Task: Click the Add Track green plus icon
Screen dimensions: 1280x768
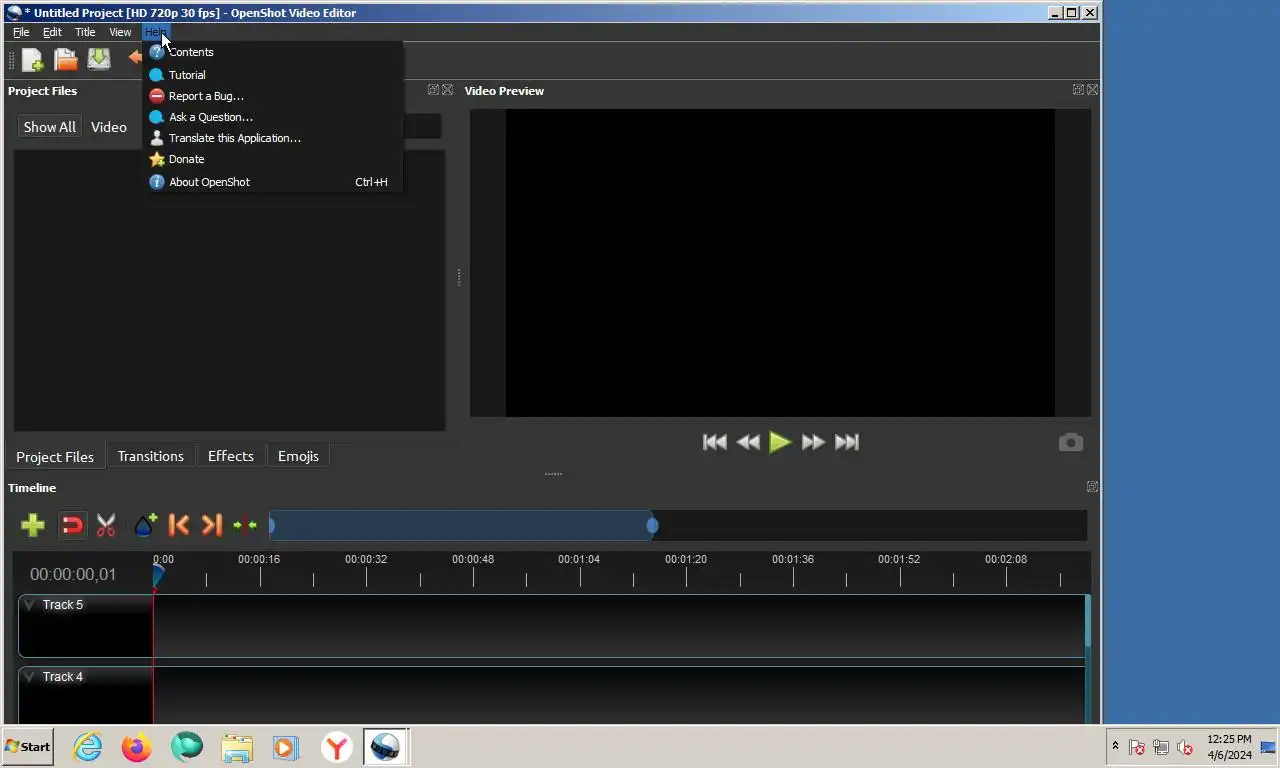Action: [33, 525]
